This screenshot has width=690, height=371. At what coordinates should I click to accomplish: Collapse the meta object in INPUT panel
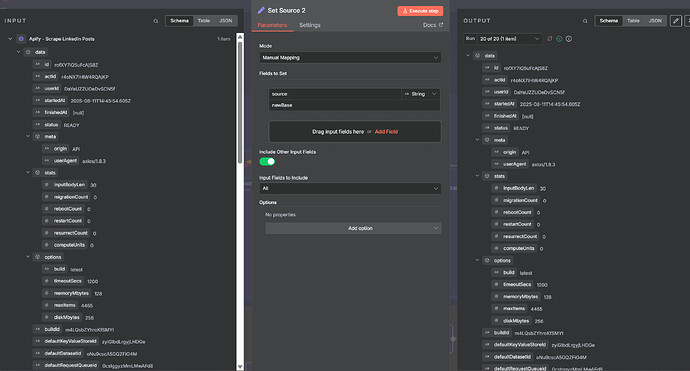click(28, 136)
